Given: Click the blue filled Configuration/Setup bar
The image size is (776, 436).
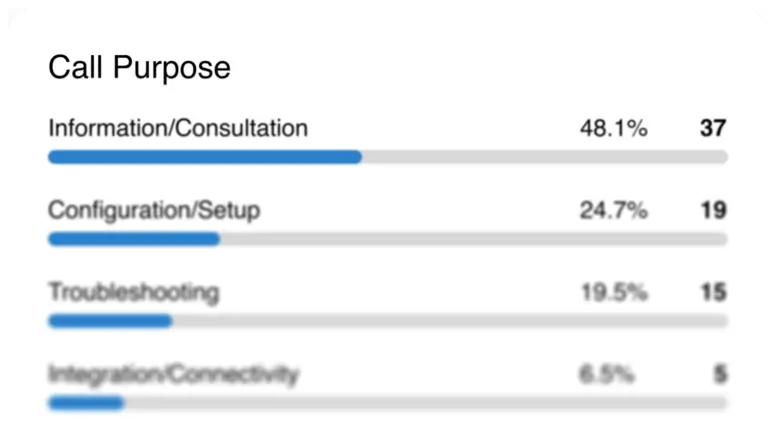Looking at the screenshot, I should [134, 239].
